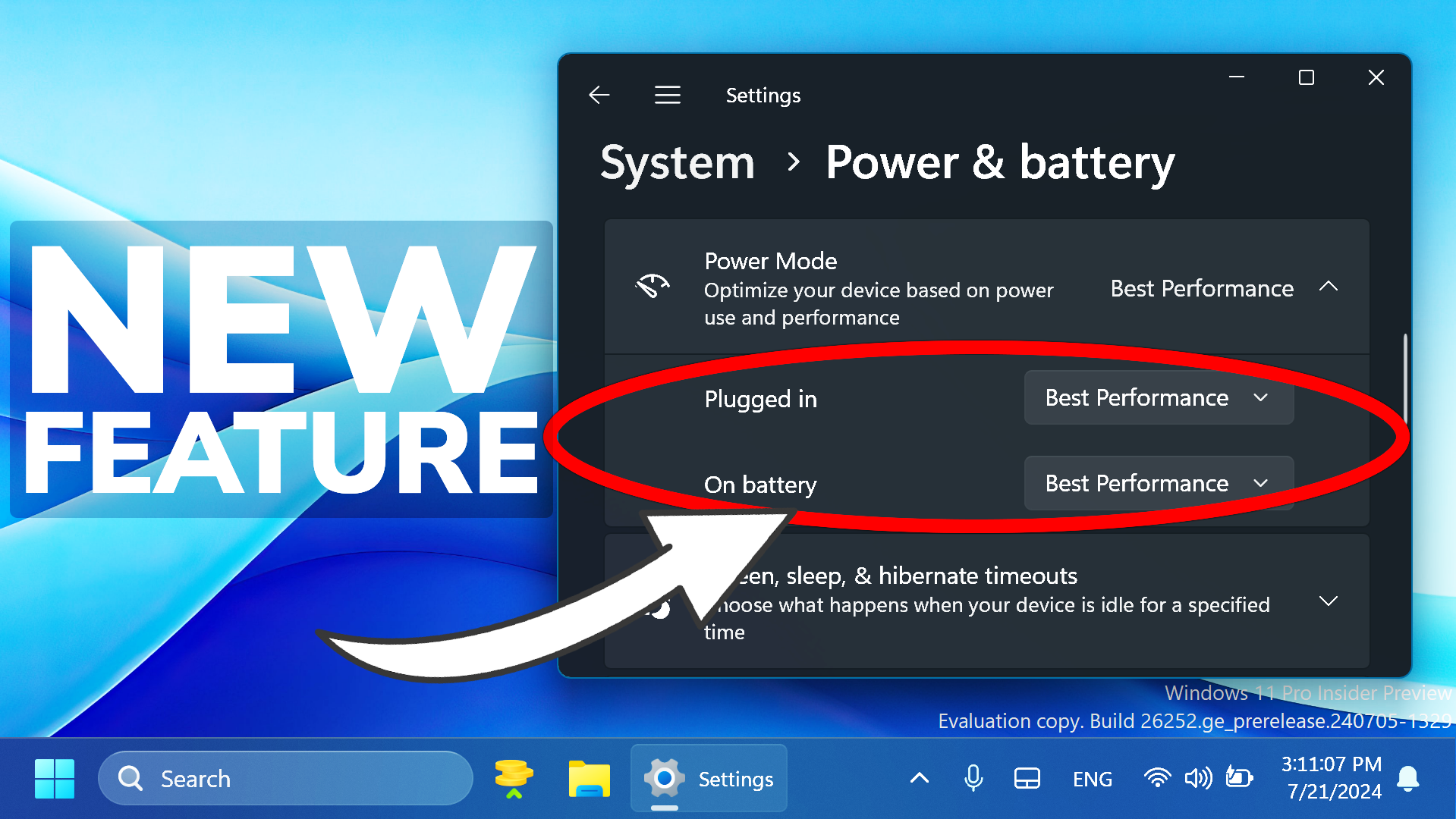Click the back arrow in Settings
Image resolution: width=1456 pixels, height=819 pixels.
[x=599, y=95]
